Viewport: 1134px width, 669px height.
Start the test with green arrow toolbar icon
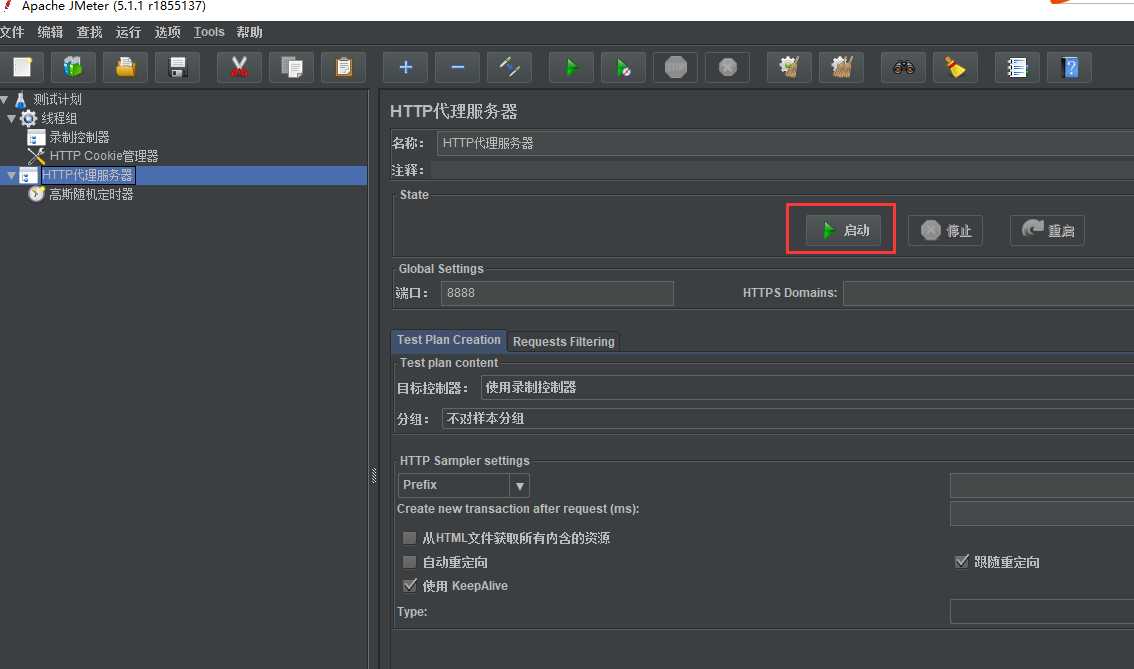click(x=571, y=67)
